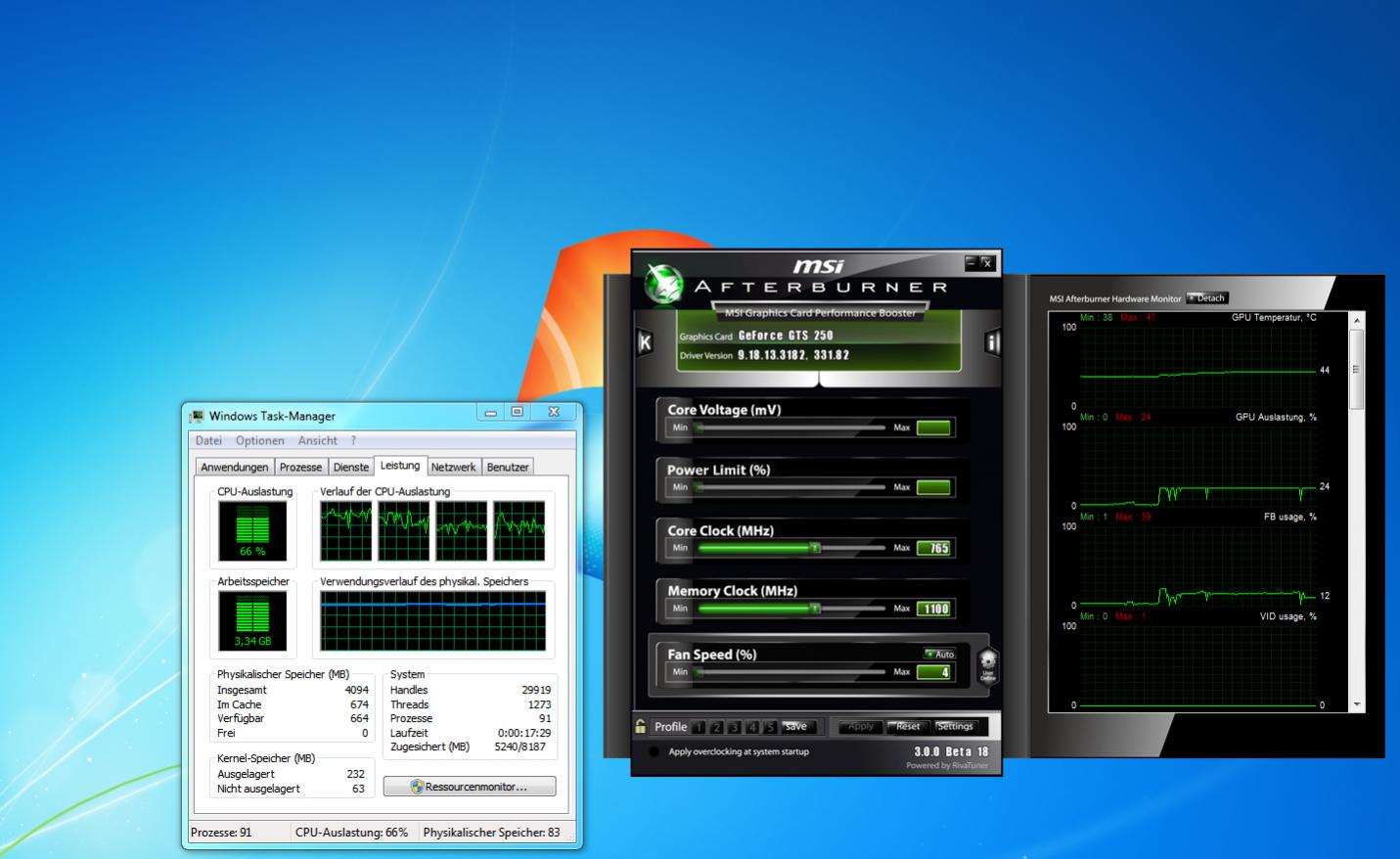Select the Leistung tab
The image size is (1400, 859).
coord(400,466)
